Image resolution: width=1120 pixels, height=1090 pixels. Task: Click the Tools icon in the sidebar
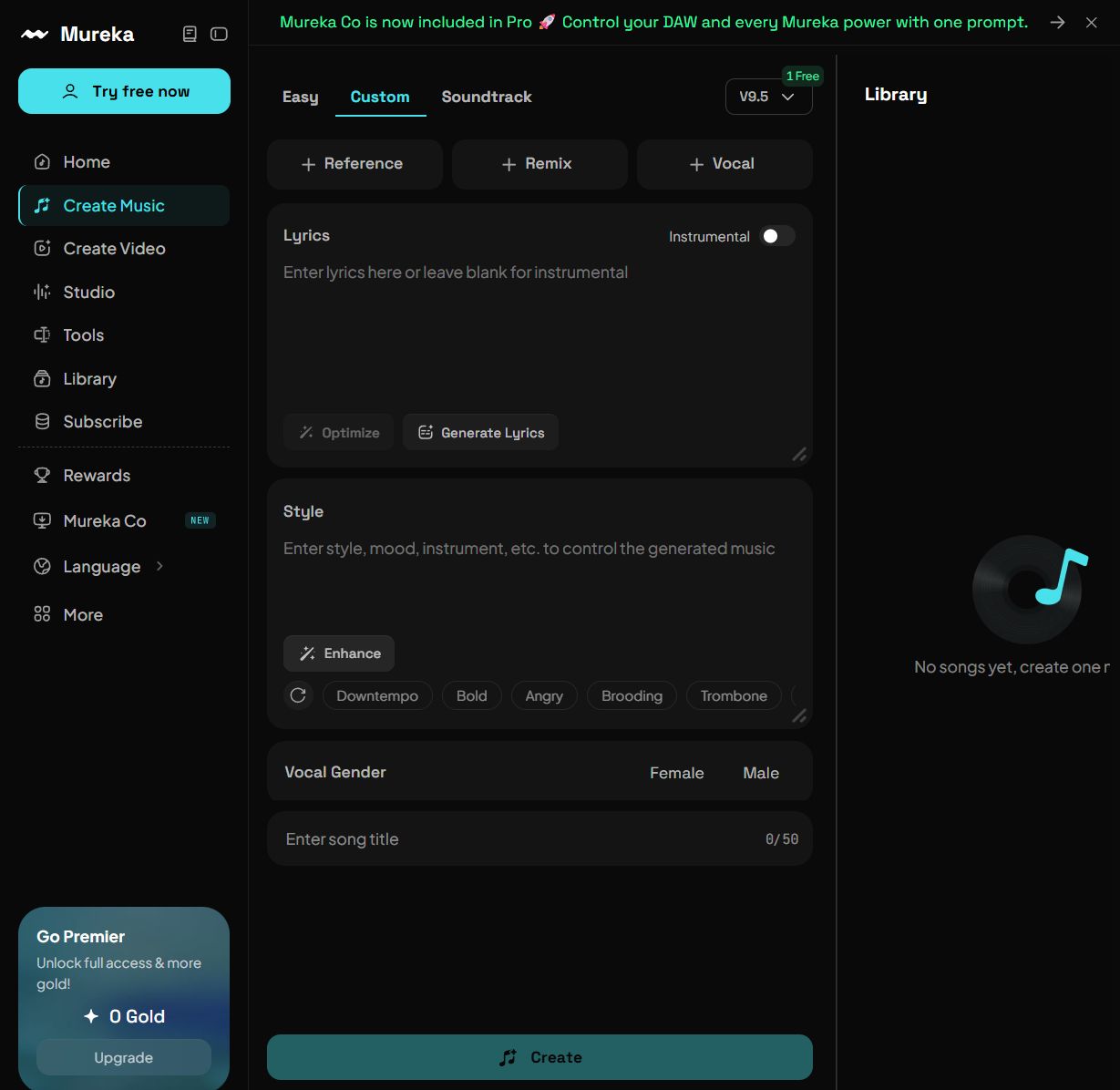point(42,335)
